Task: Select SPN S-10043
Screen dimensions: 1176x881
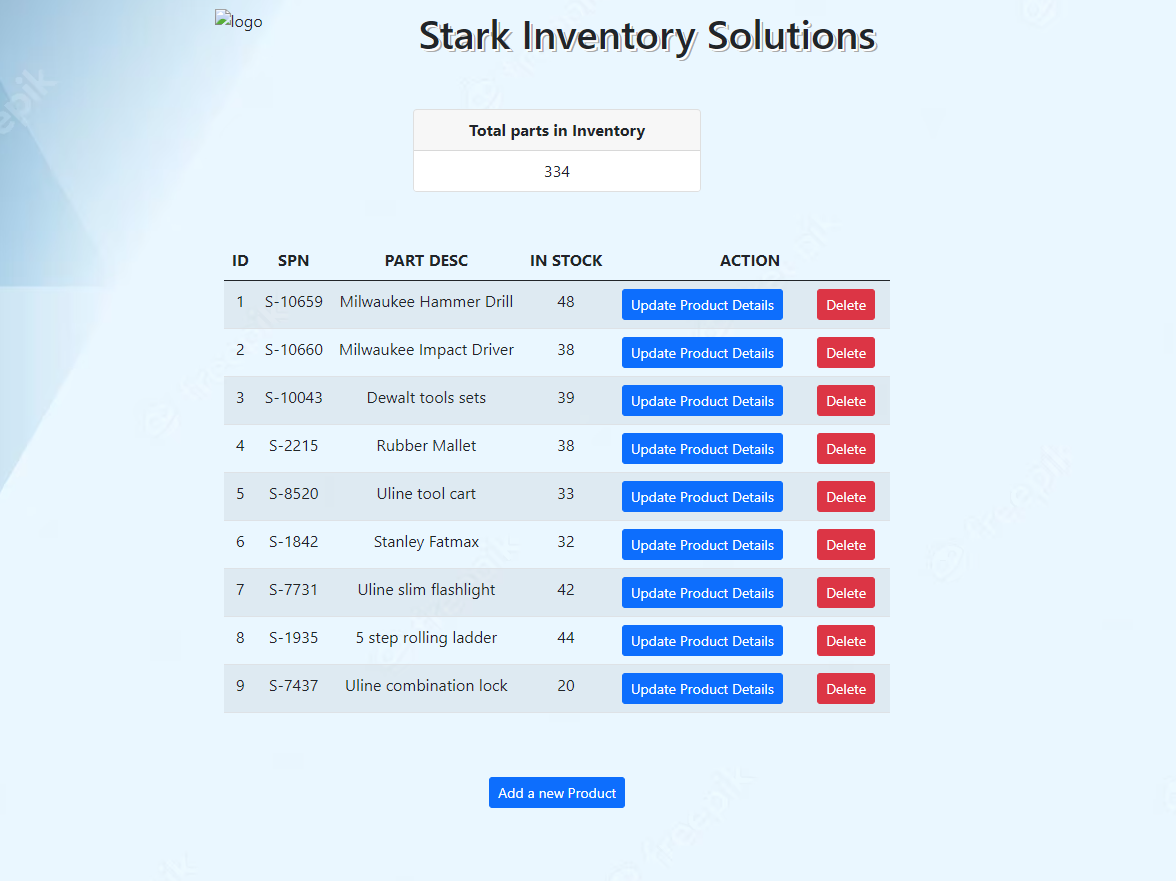Action: (293, 397)
